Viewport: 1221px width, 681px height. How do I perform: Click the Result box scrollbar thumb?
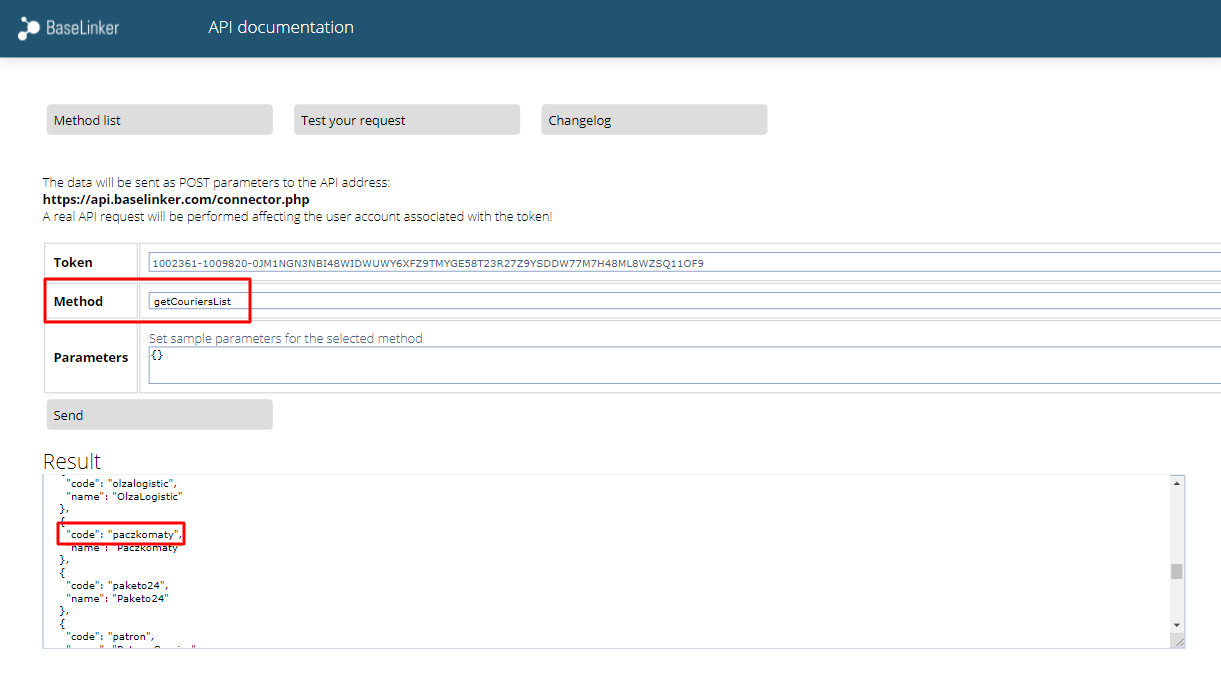[x=1177, y=571]
